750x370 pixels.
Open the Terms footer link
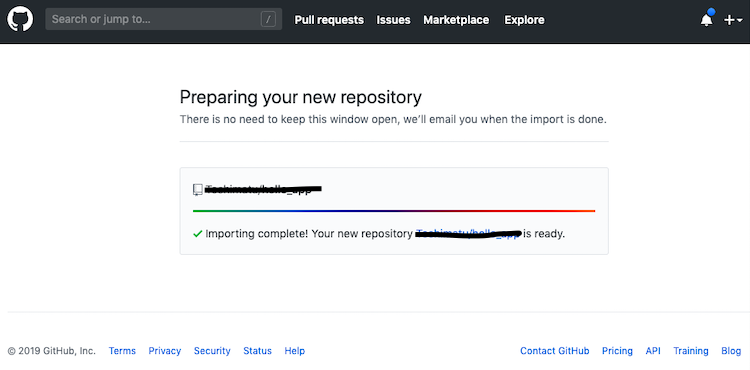pos(122,351)
